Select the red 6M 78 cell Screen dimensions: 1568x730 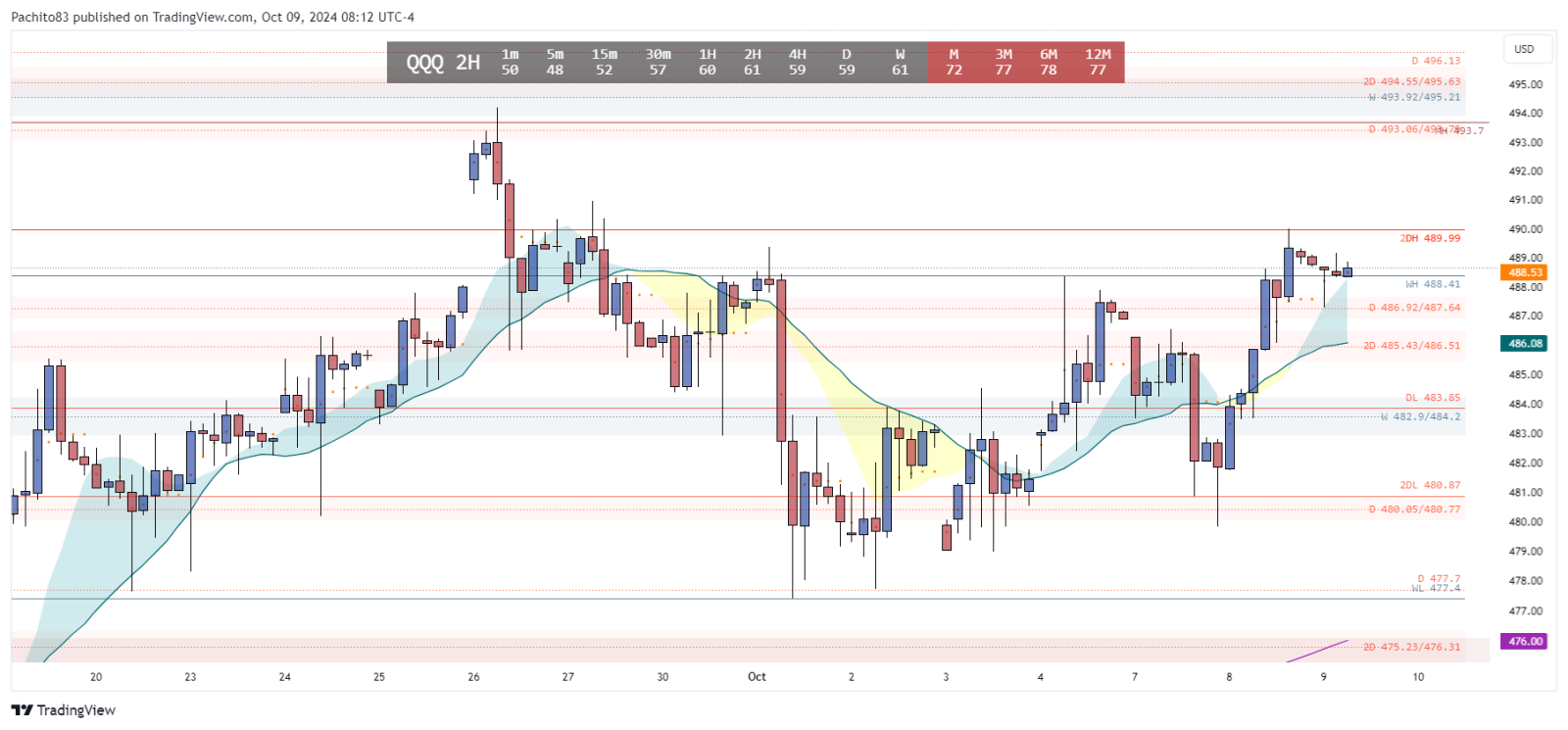[x=1049, y=62]
